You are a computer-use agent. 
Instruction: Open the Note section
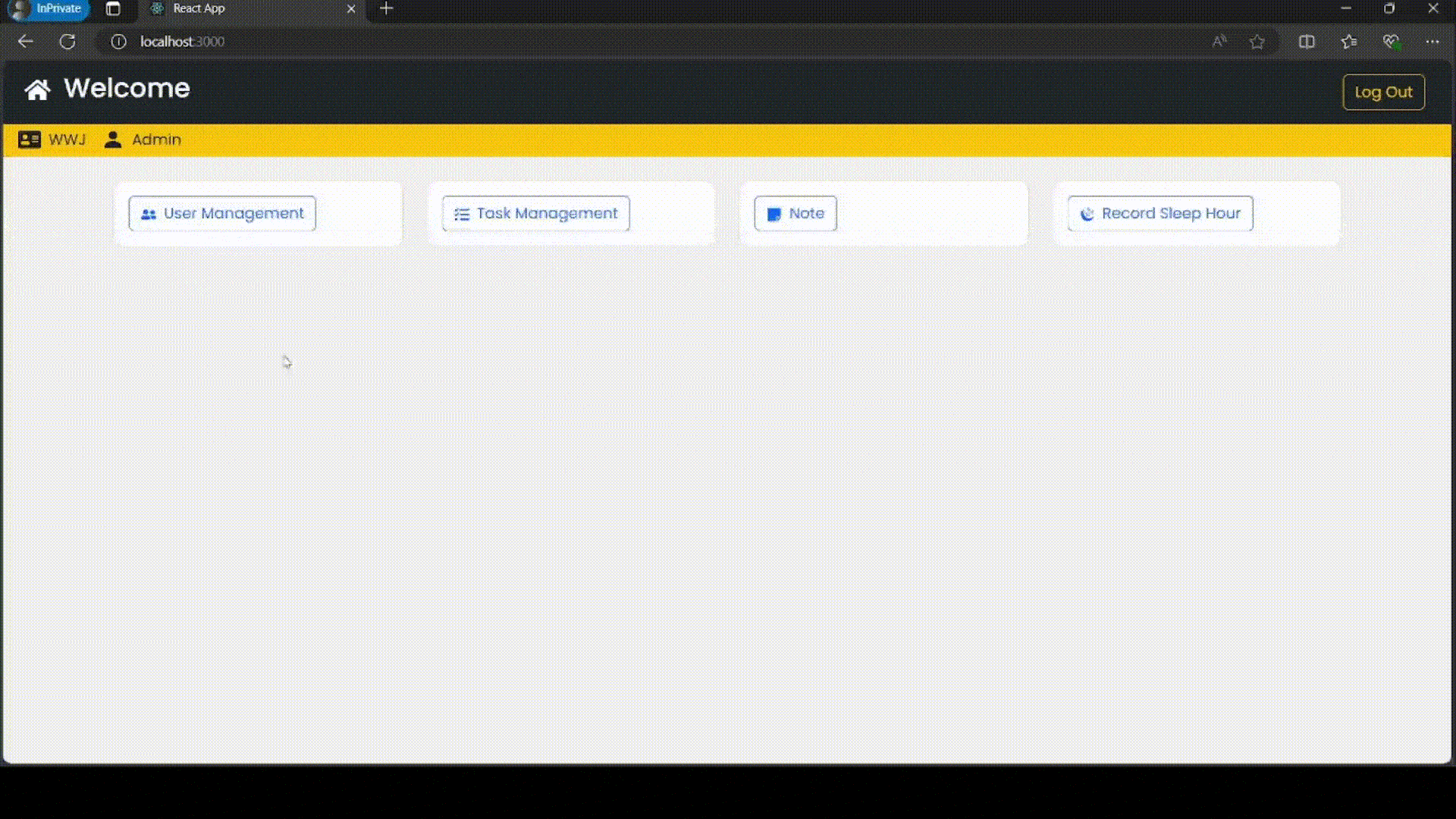tap(795, 214)
